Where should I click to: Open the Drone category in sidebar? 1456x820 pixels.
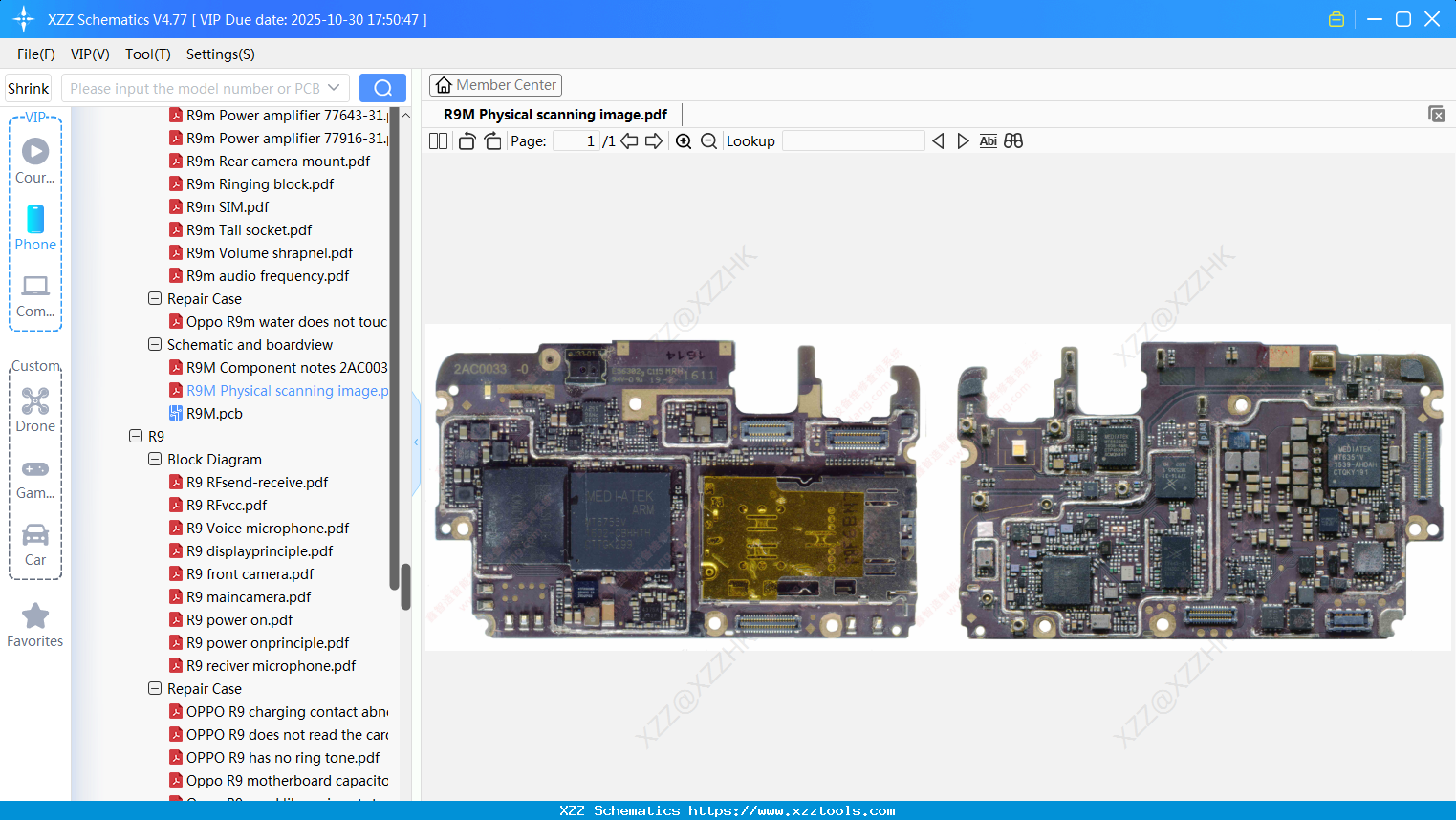(35, 410)
